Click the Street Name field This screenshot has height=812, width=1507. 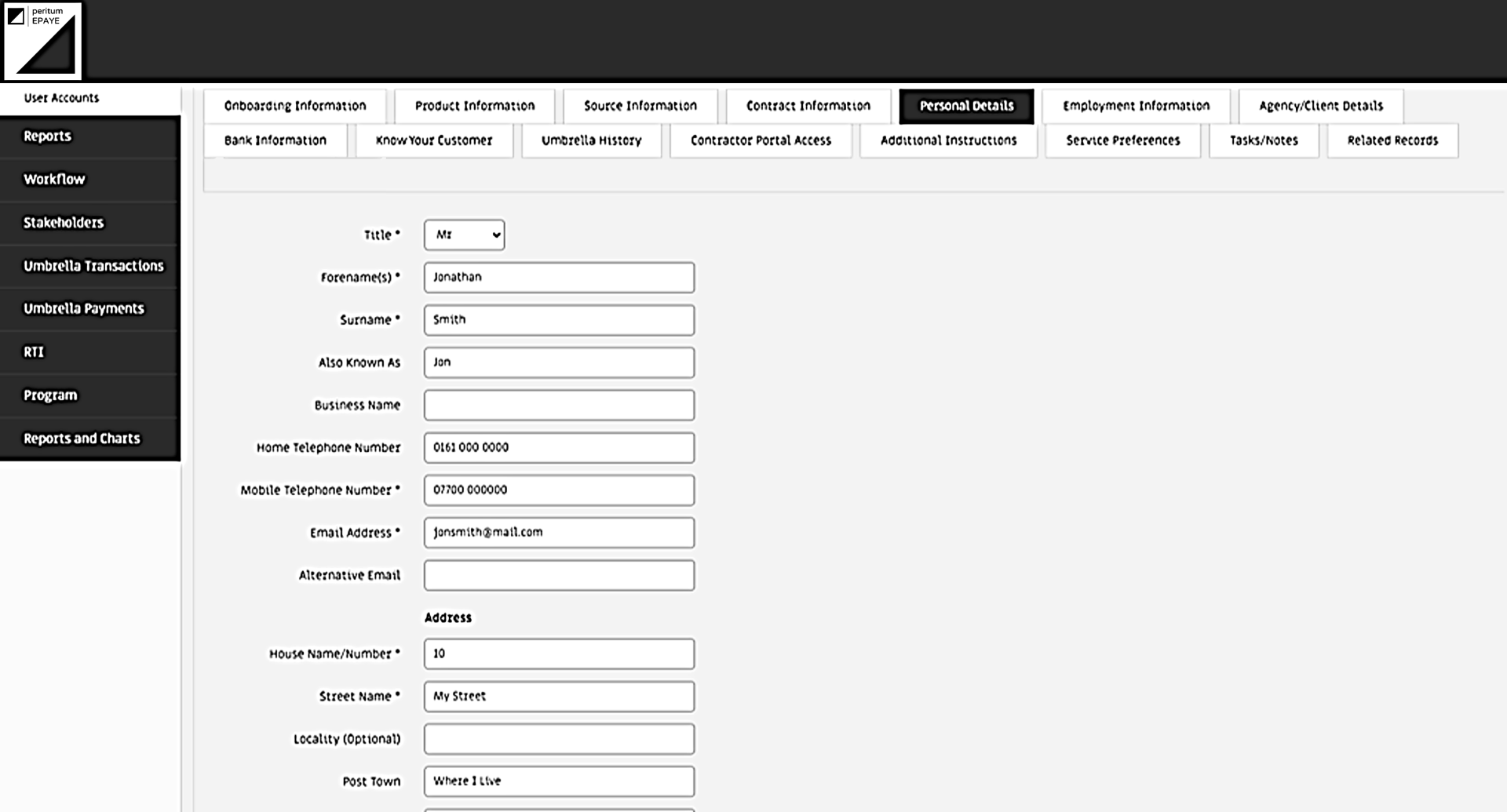[x=559, y=696]
